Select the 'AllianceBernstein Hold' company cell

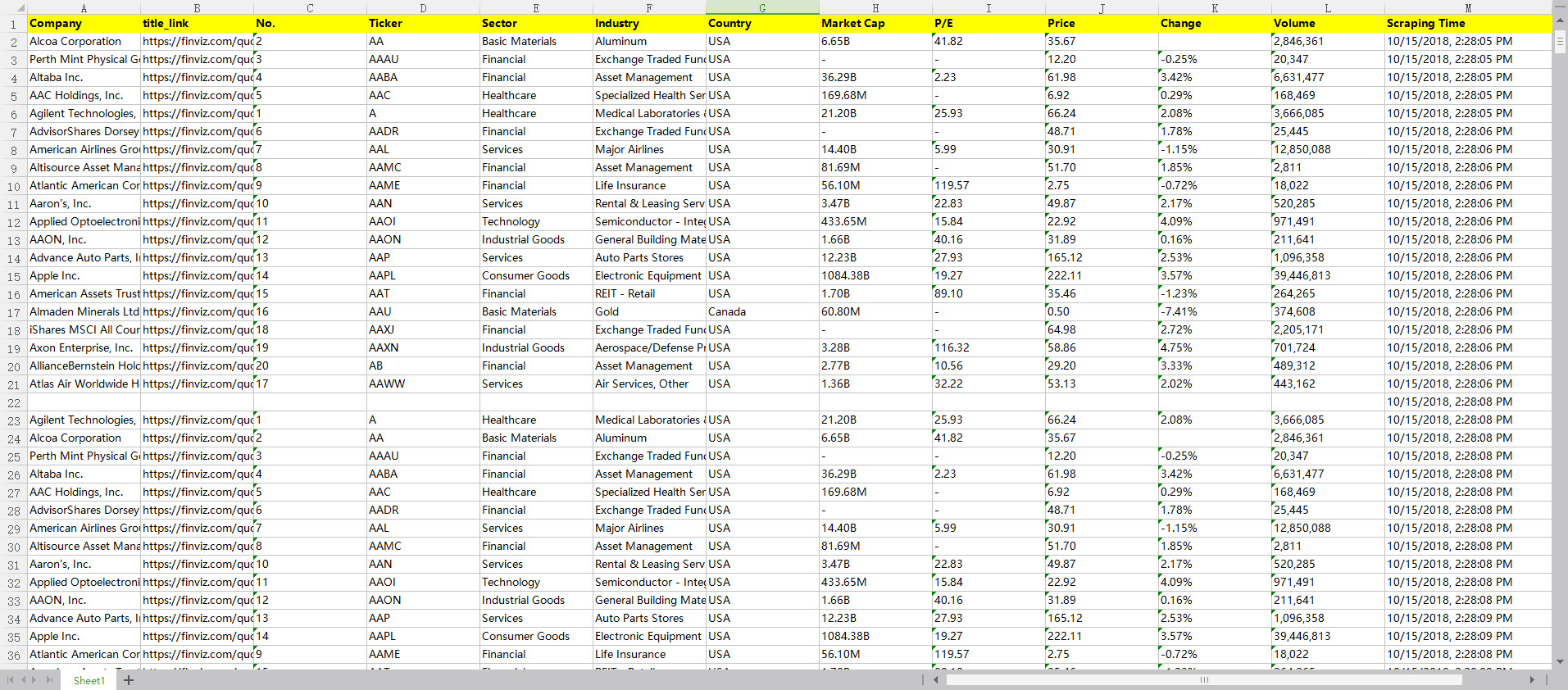84,366
